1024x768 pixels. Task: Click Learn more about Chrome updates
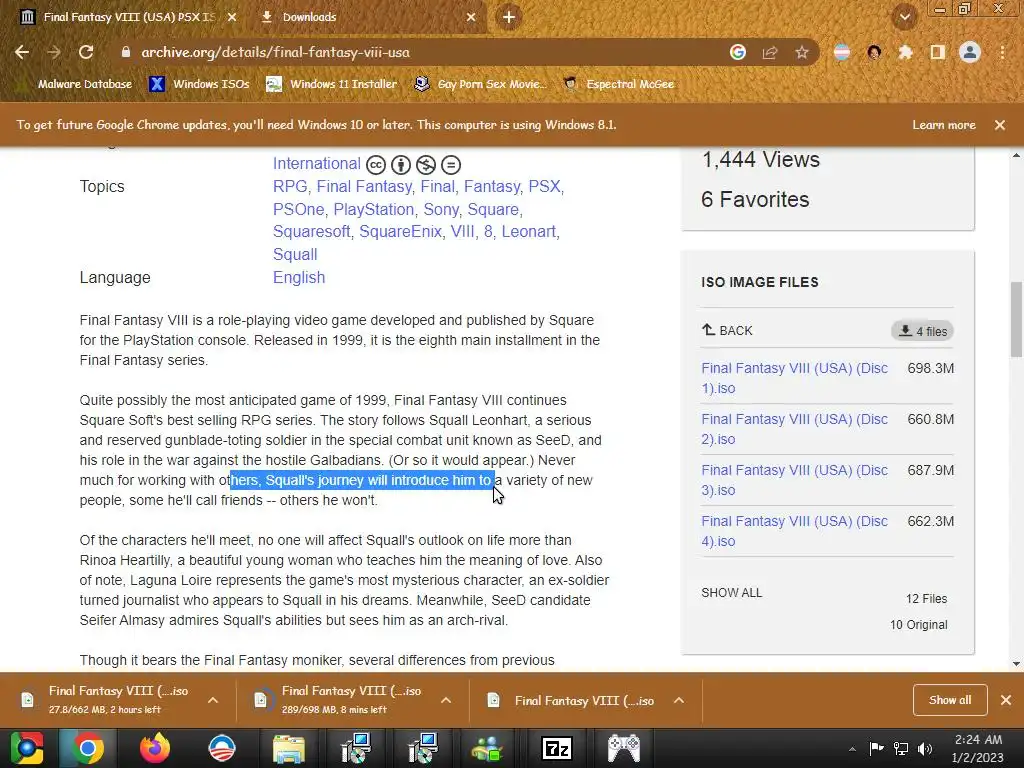[x=944, y=125]
